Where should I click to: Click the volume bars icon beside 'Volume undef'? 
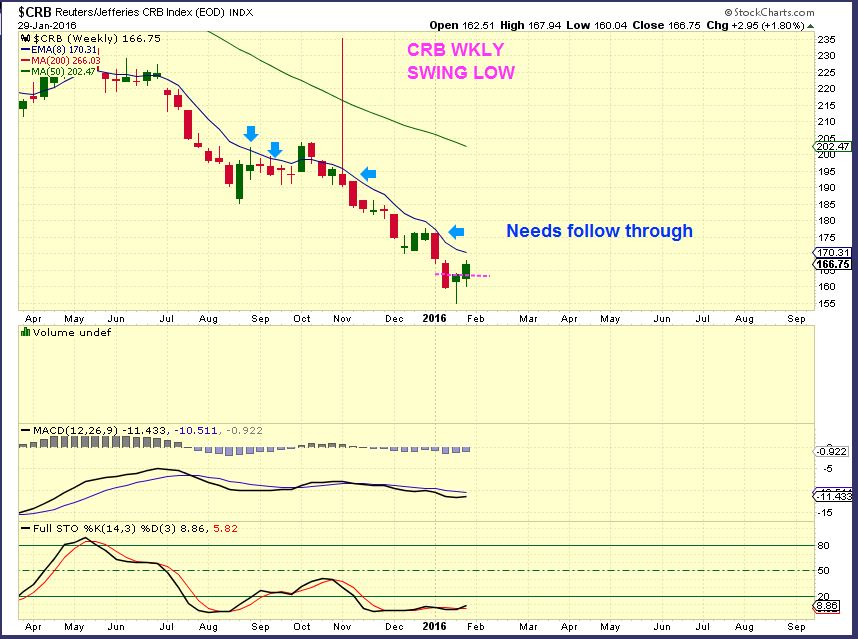25,332
